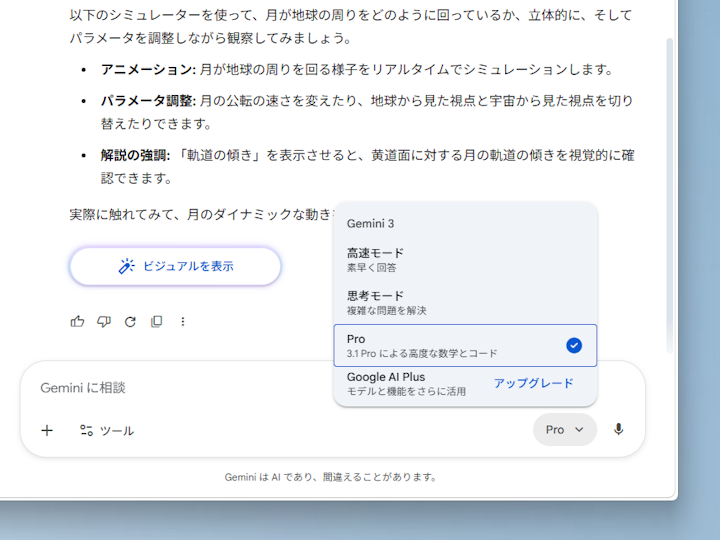Select 思考モード in the model menu
The image size is (720, 540).
click(x=465, y=303)
